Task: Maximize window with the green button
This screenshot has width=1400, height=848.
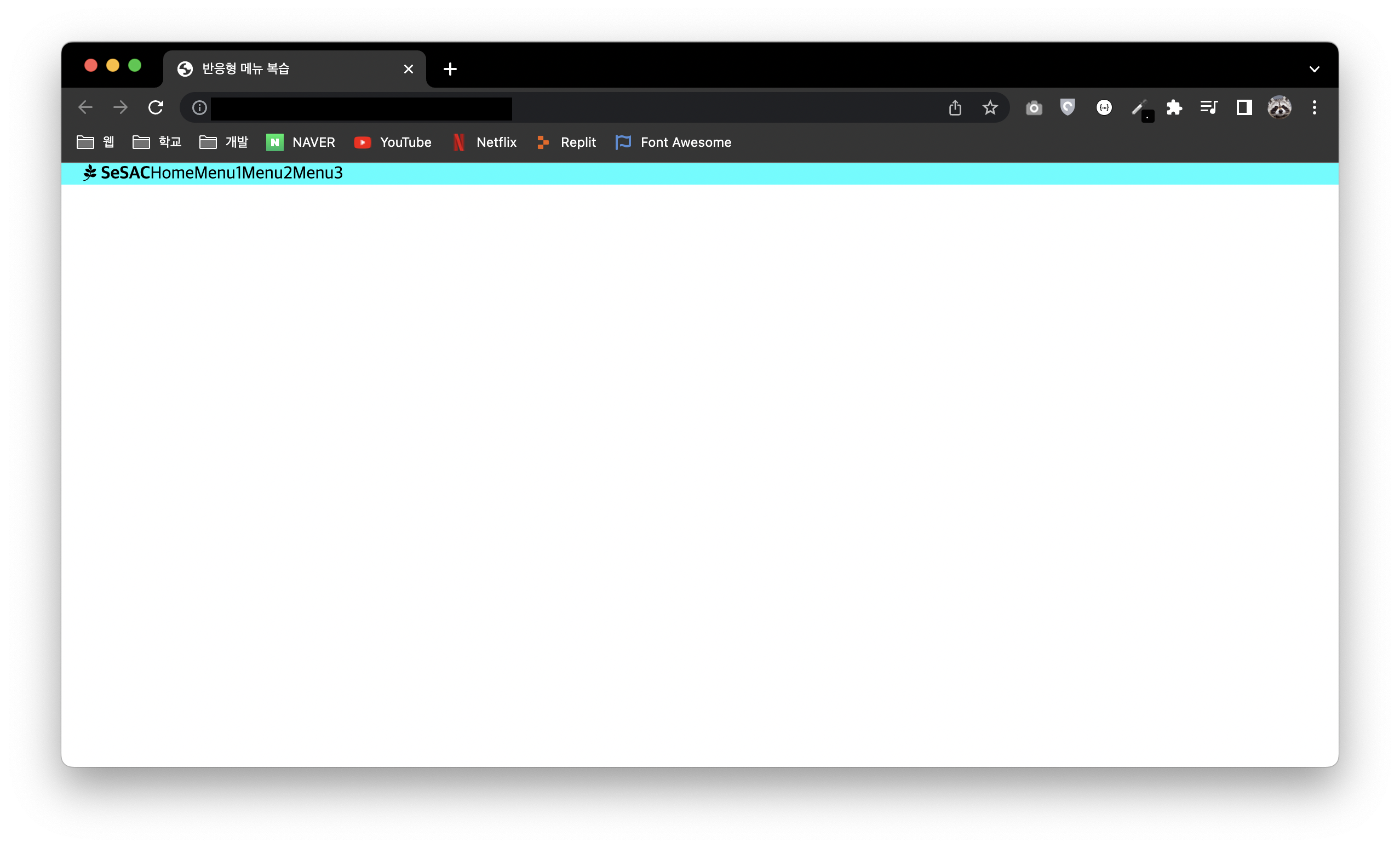Action: pyautogui.click(x=135, y=65)
